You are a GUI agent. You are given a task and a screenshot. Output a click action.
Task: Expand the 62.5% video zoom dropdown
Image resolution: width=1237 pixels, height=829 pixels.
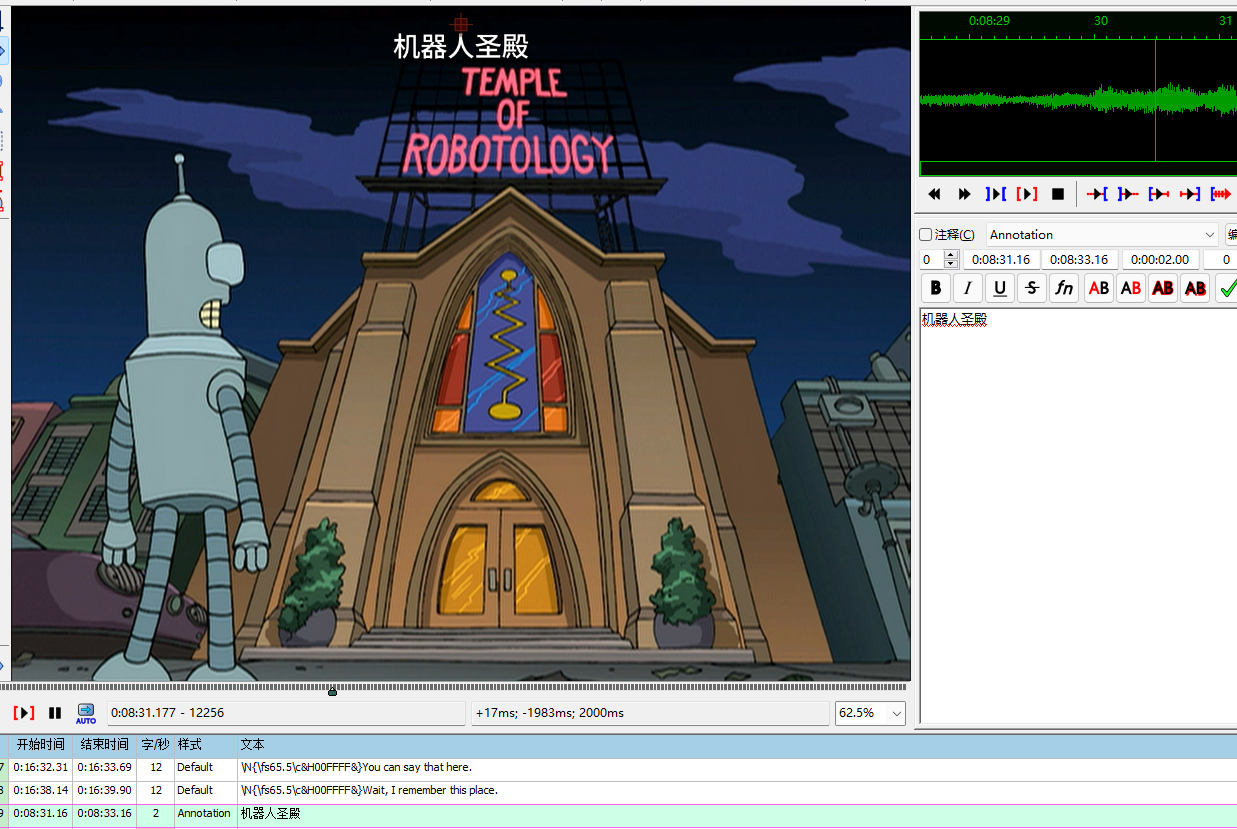pyautogui.click(x=895, y=713)
